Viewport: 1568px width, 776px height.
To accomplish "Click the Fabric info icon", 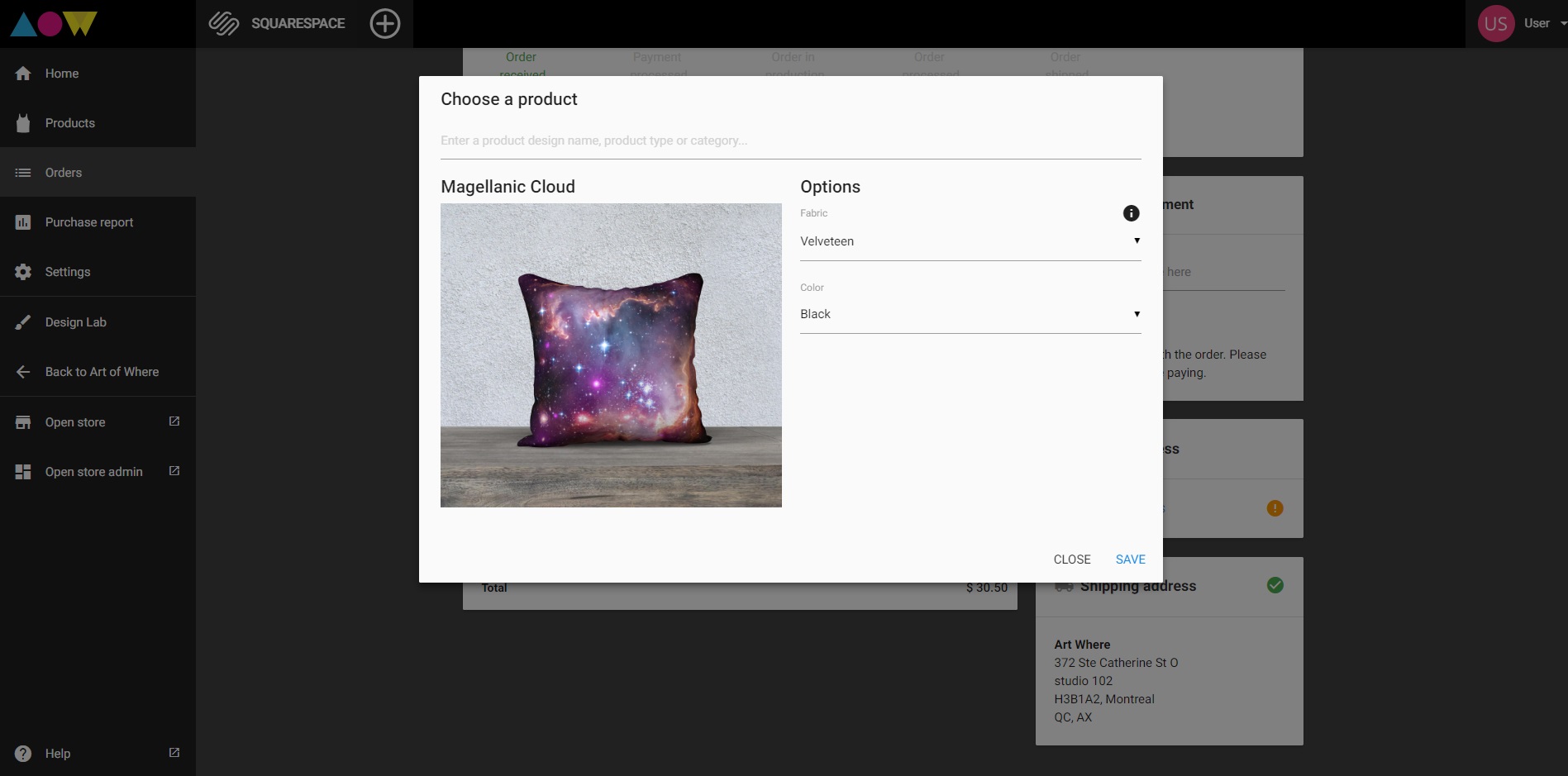I will (1132, 213).
